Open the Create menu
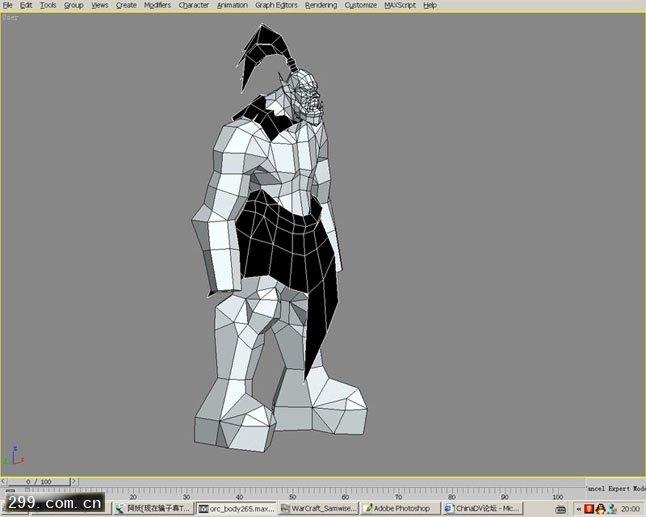Image resolution: width=646 pixels, height=517 pixels. (x=126, y=5)
